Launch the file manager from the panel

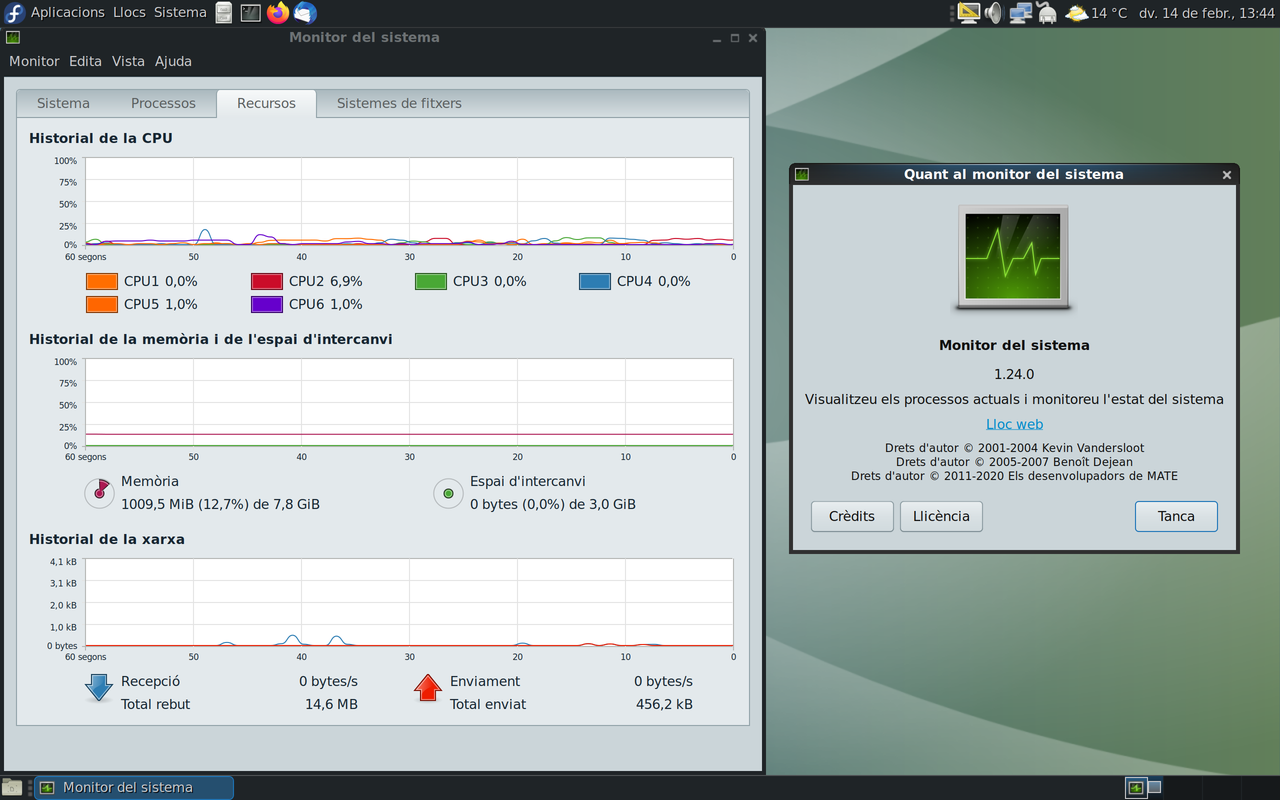224,13
